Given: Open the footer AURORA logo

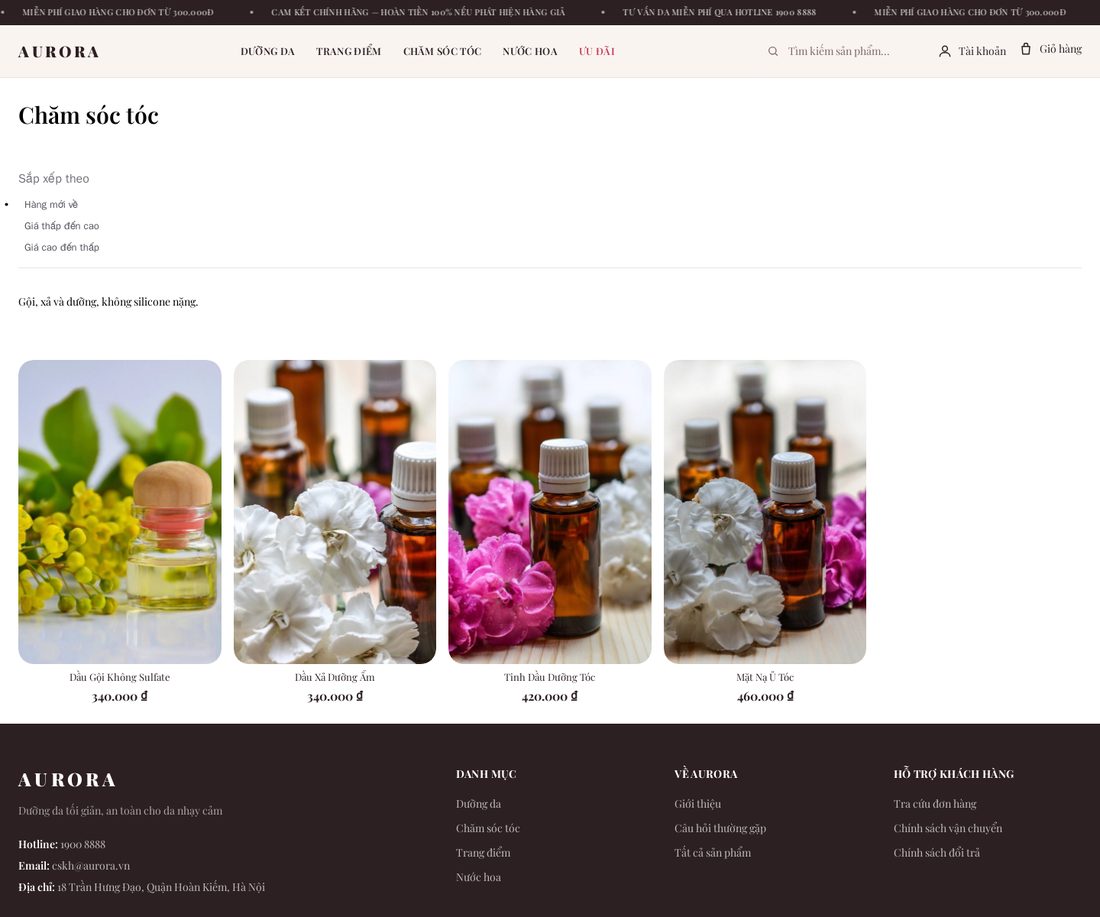Looking at the screenshot, I should pos(67,780).
